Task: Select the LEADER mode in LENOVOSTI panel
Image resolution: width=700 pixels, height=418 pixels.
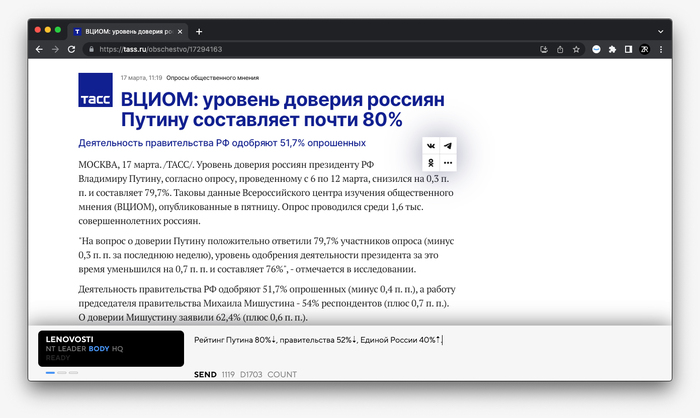Action: point(72,349)
